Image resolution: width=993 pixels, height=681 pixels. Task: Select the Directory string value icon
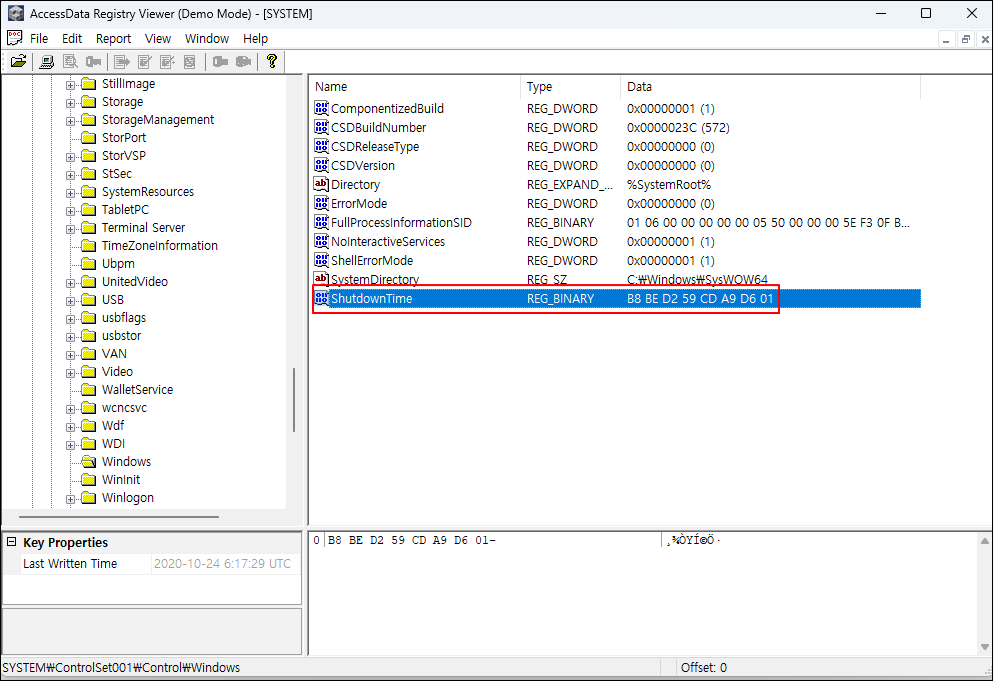[322, 184]
